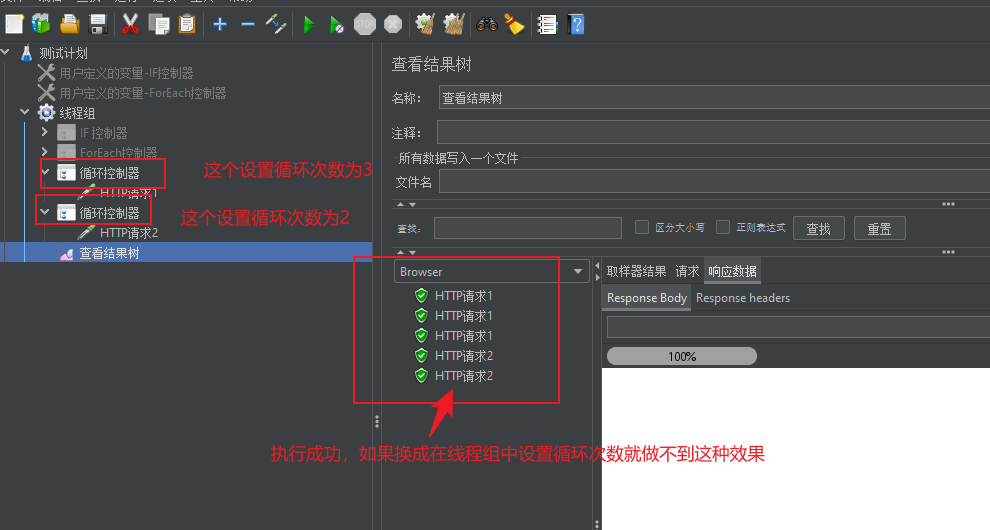Click the Clear results icon

click(425, 25)
